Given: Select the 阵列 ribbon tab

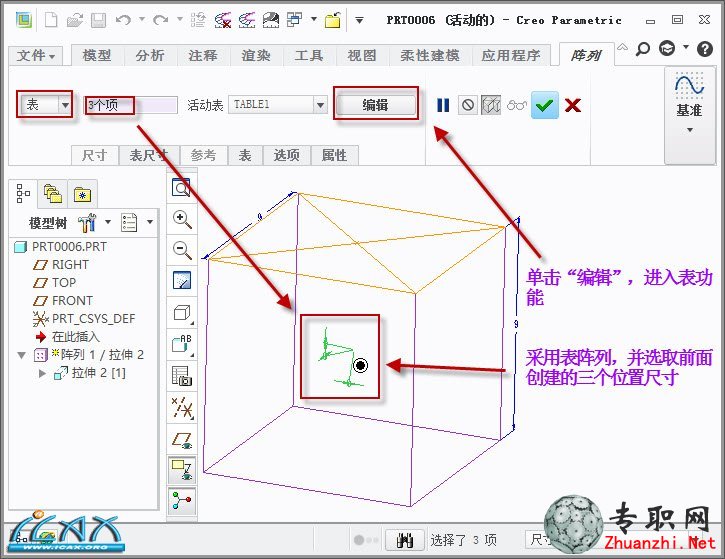Looking at the screenshot, I should point(586,55).
